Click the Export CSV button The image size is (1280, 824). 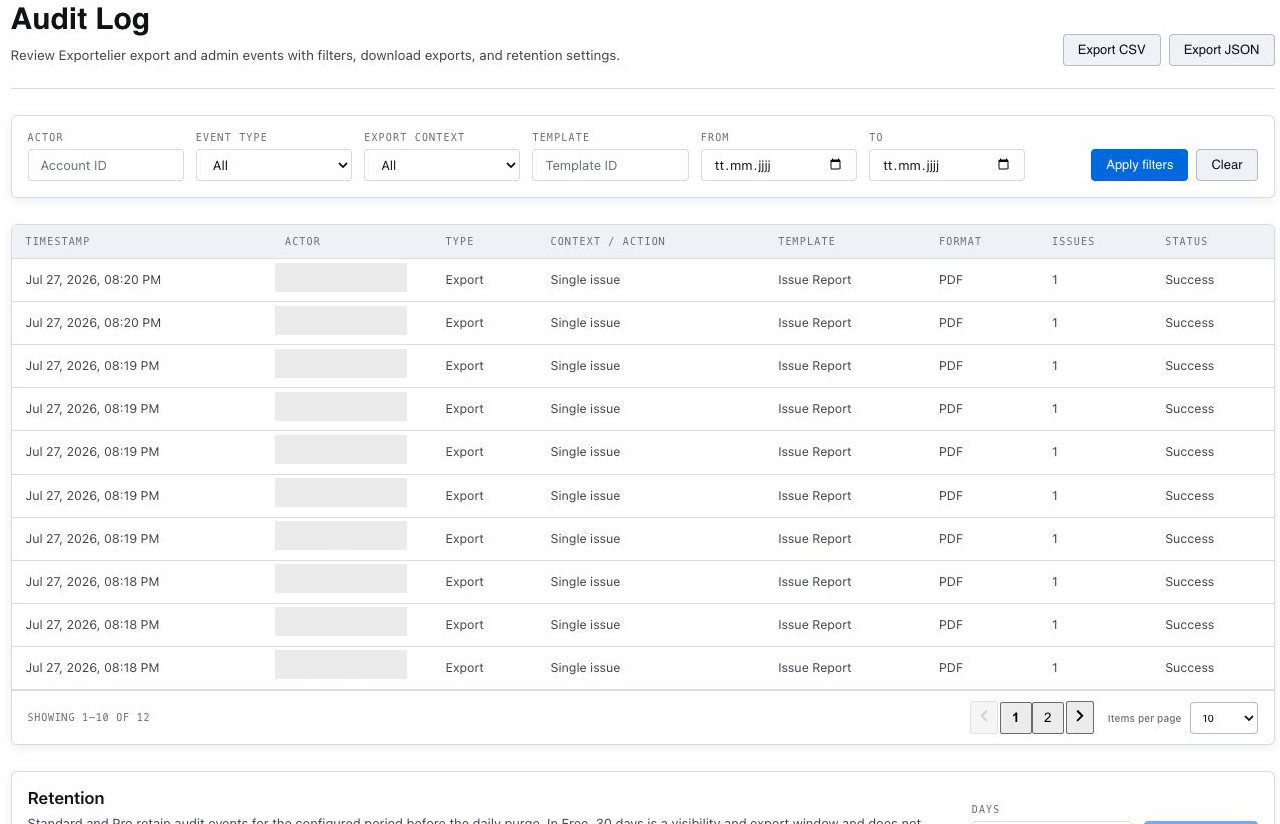tap(1111, 50)
